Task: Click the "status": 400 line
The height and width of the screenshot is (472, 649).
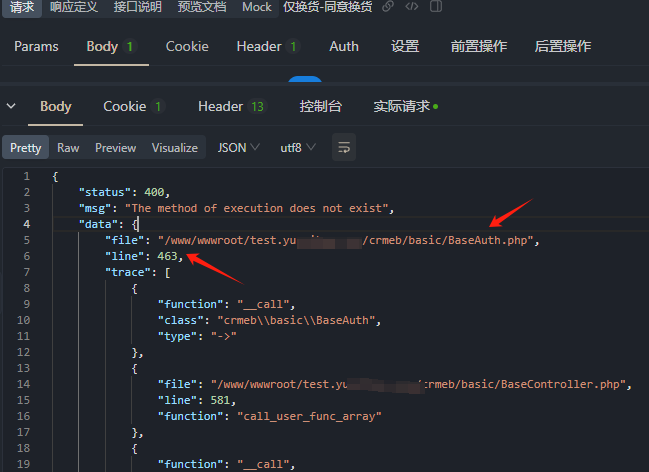Action: coord(124,192)
